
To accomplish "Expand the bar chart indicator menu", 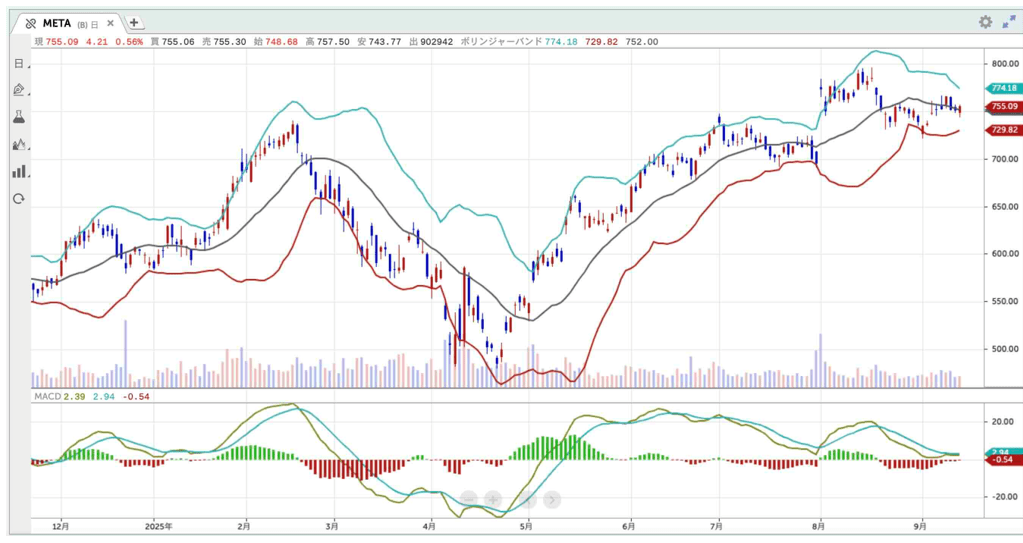I will coord(18,172).
